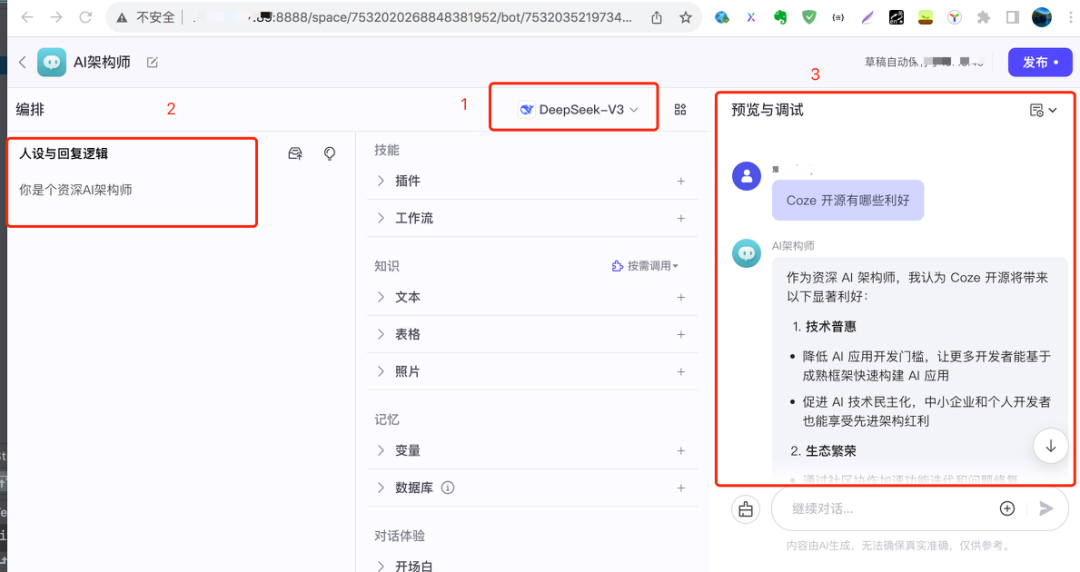Return to previous page via back chevron
The height and width of the screenshot is (572, 1080).
pyautogui.click(x=22, y=62)
